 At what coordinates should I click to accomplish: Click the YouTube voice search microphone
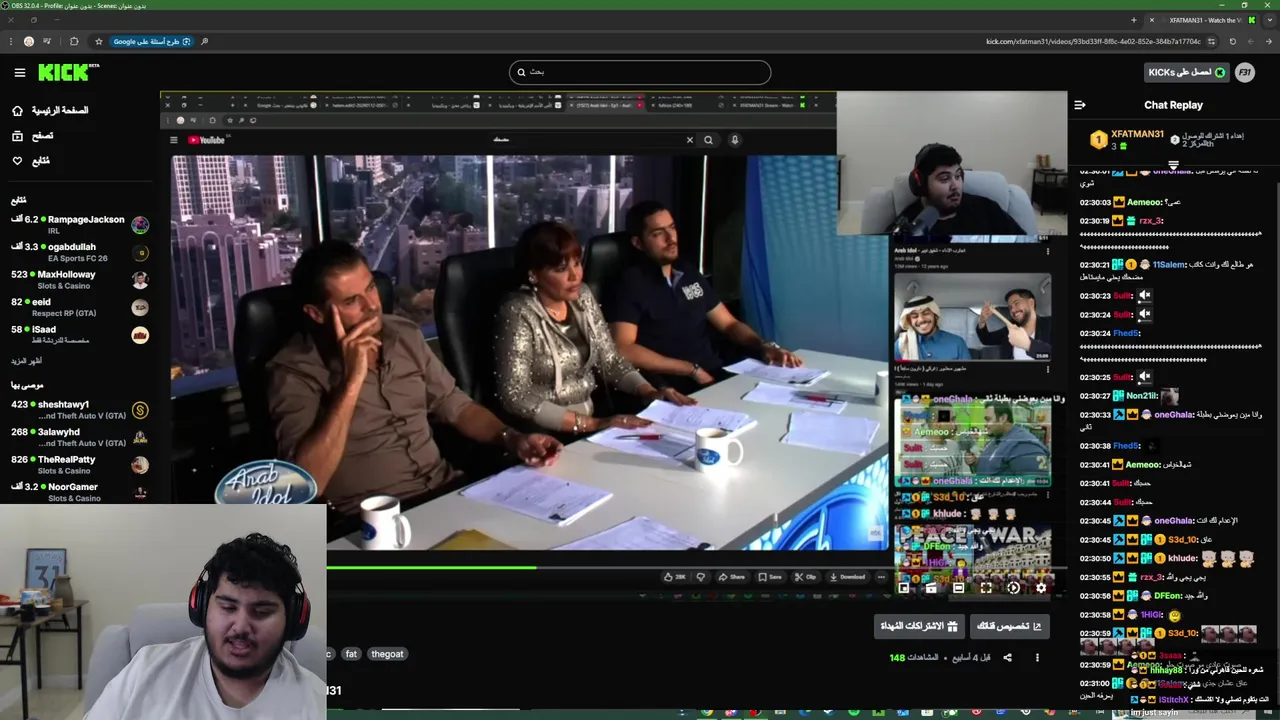[734, 140]
